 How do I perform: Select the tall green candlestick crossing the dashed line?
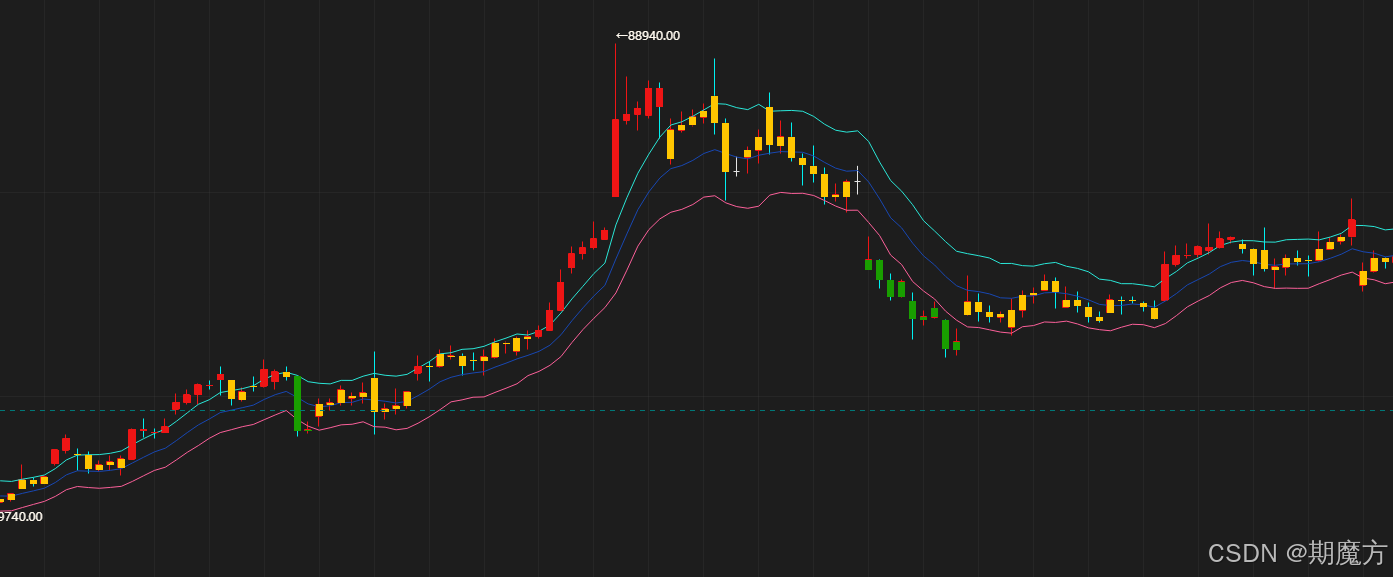(297, 403)
